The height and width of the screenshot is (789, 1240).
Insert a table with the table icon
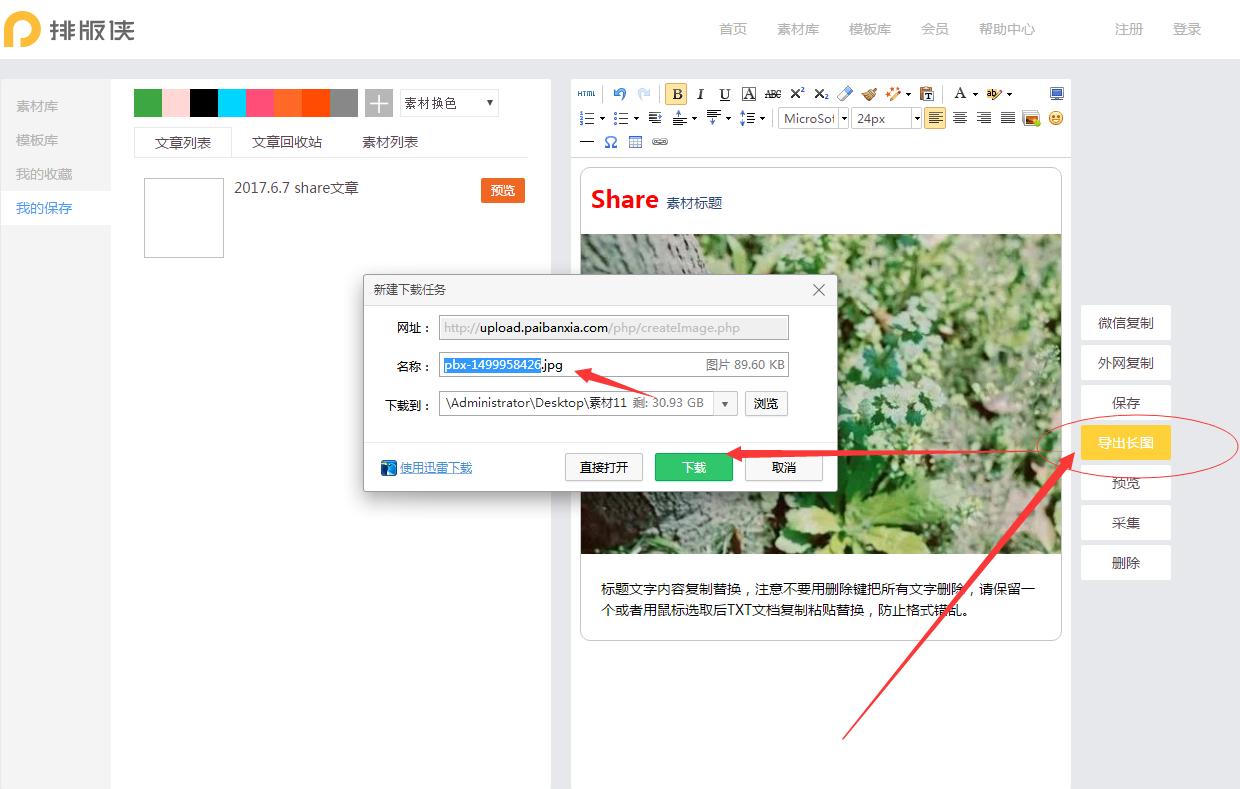click(x=634, y=142)
